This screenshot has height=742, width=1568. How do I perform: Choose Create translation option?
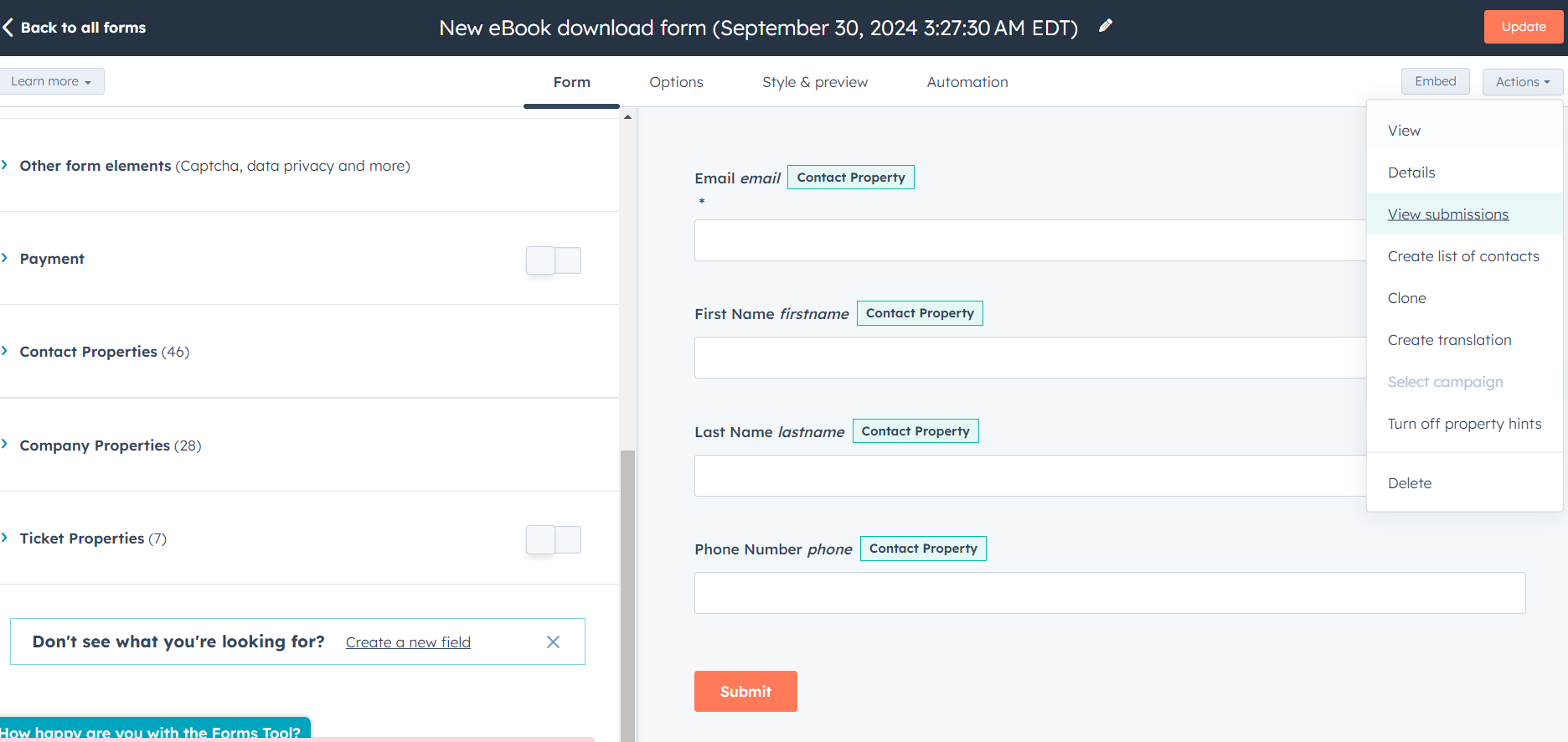click(1464, 340)
